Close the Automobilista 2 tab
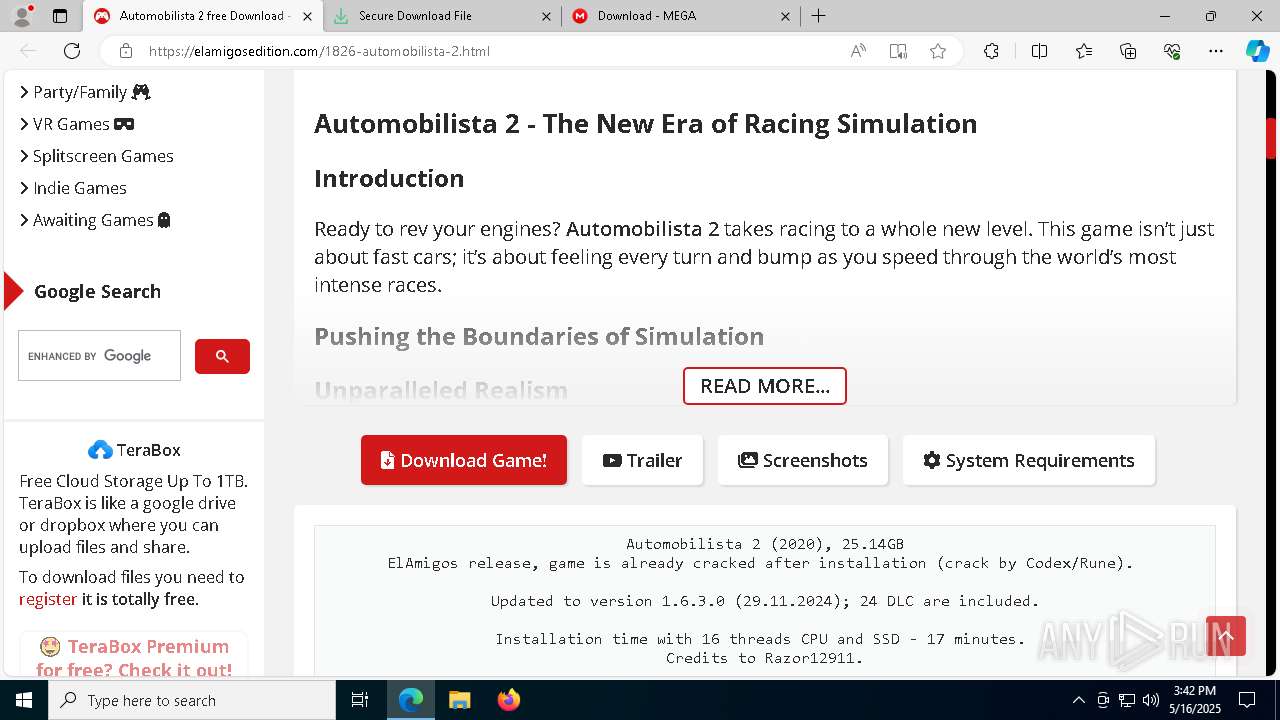The height and width of the screenshot is (720, 1280). coord(307,16)
